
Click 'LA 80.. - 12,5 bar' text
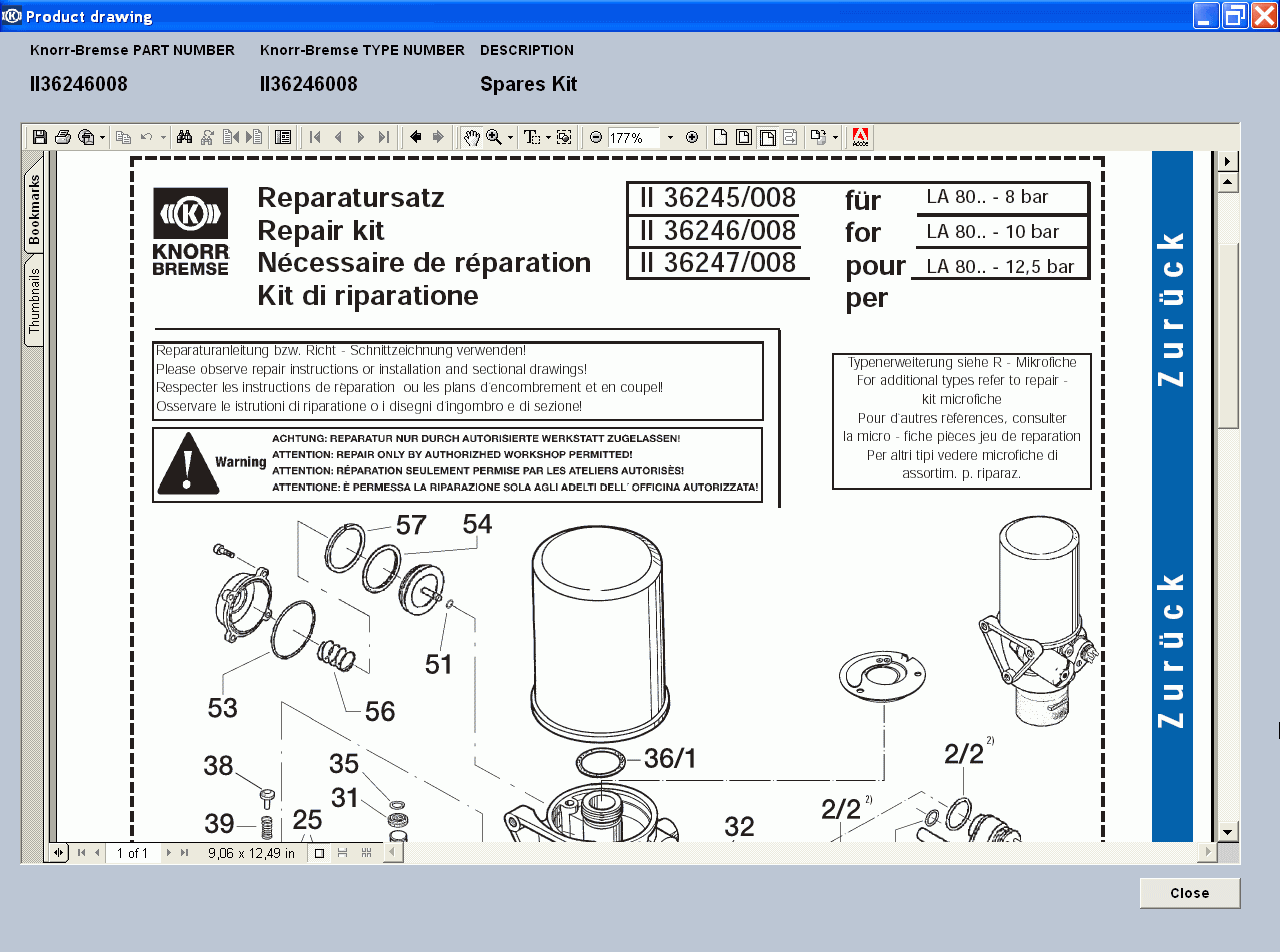pos(1001,266)
